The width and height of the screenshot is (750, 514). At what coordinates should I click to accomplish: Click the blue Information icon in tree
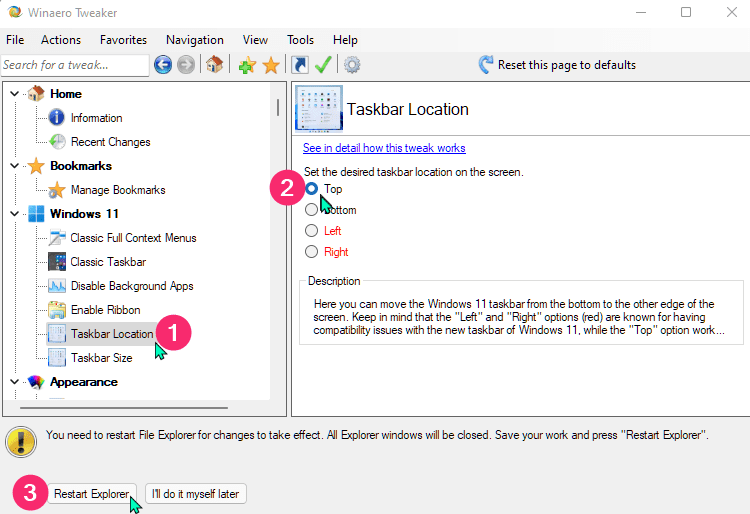56,118
